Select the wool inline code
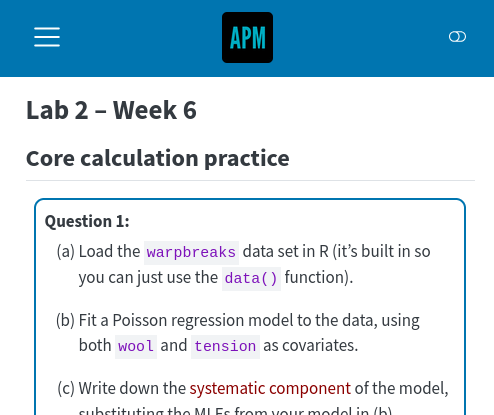 [136, 347]
